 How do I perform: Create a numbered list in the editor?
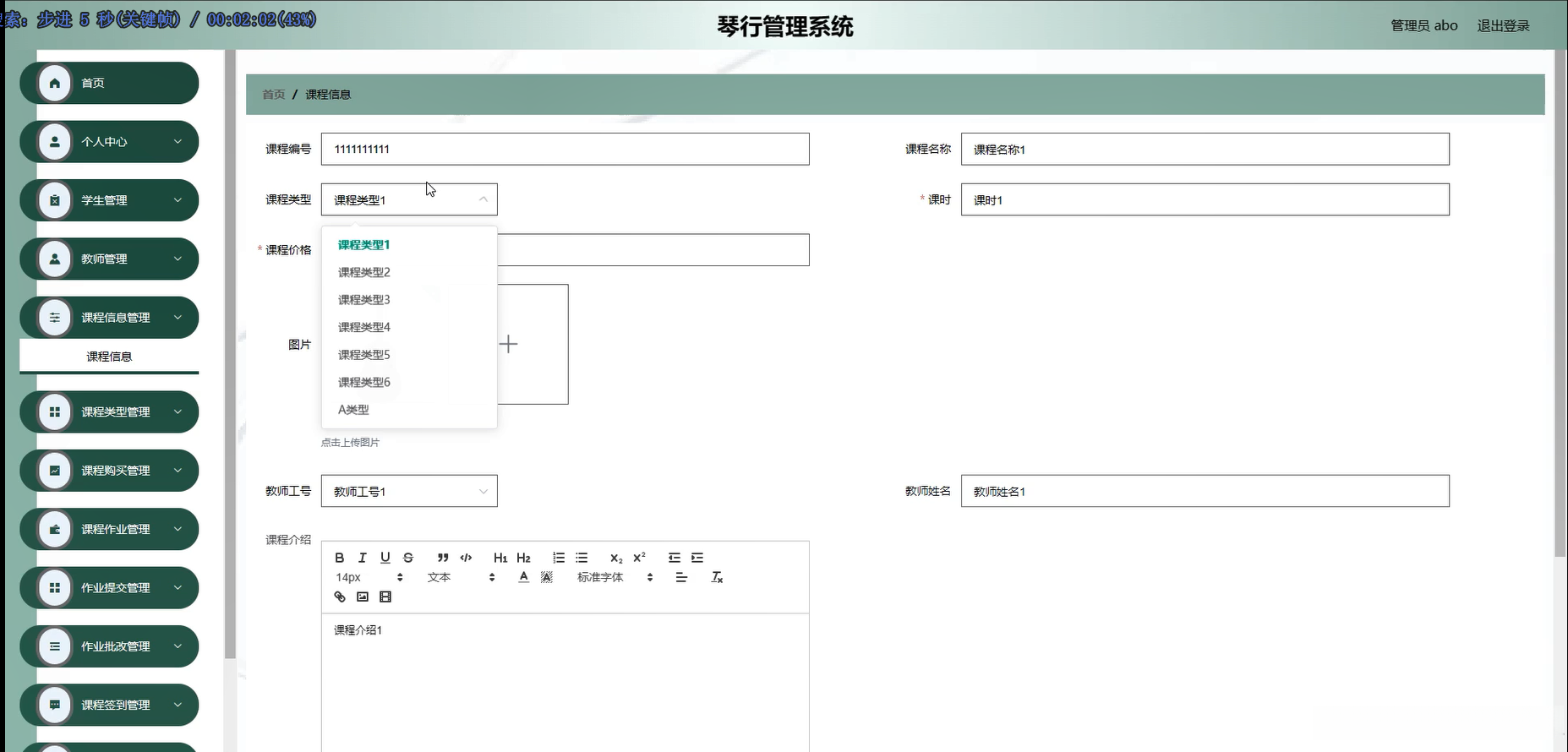(559, 558)
